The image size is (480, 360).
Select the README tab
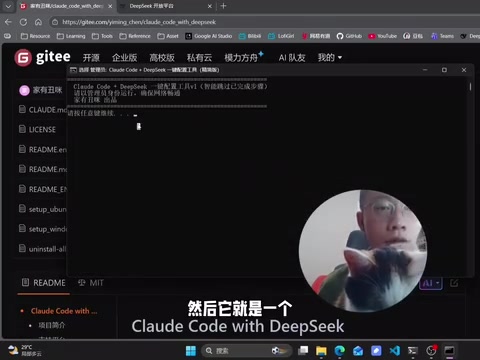point(44,283)
